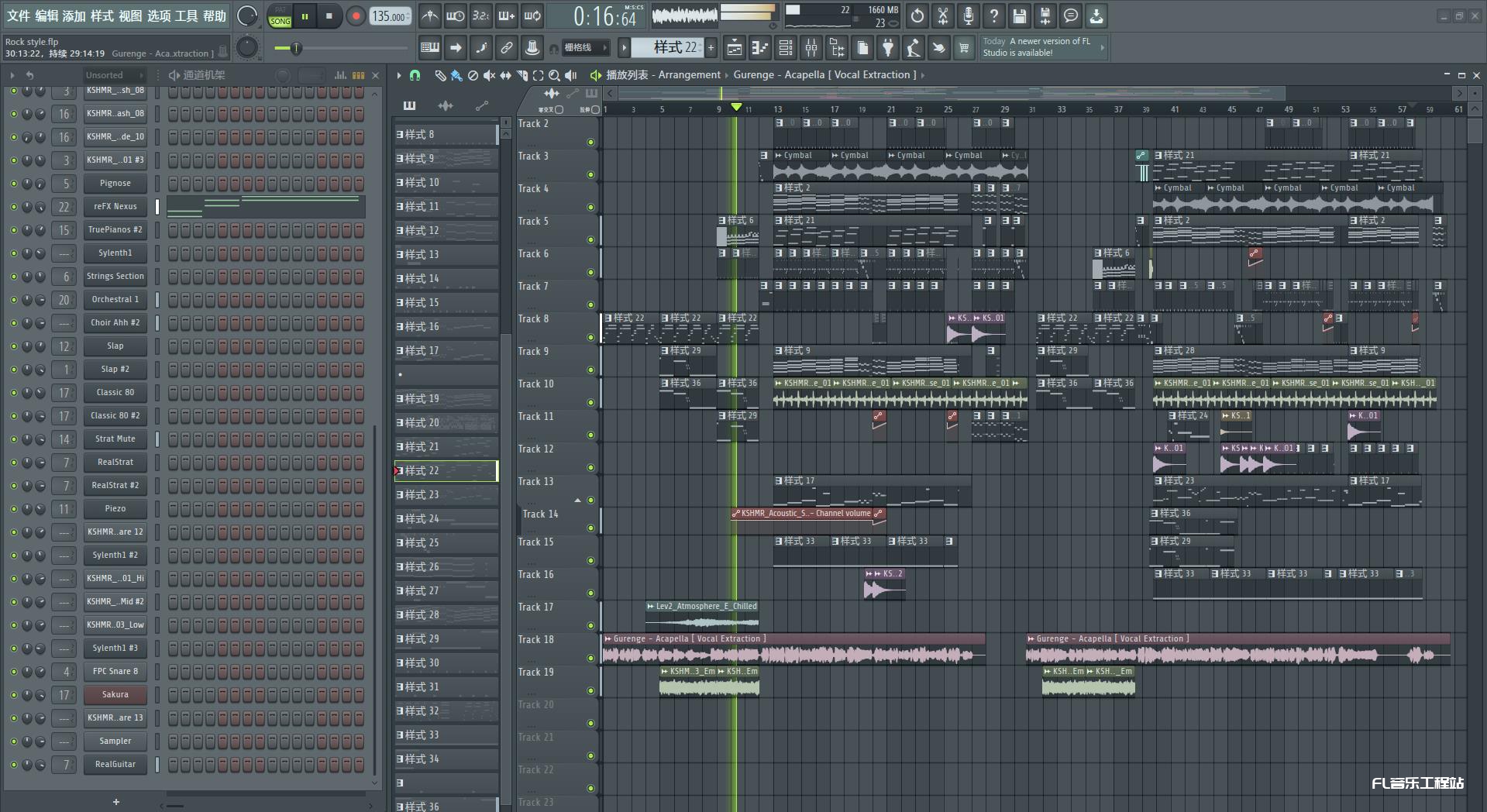The height and width of the screenshot is (812, 1487).
Task: Mute playlist Track 3 green dot
Action: 590,175
